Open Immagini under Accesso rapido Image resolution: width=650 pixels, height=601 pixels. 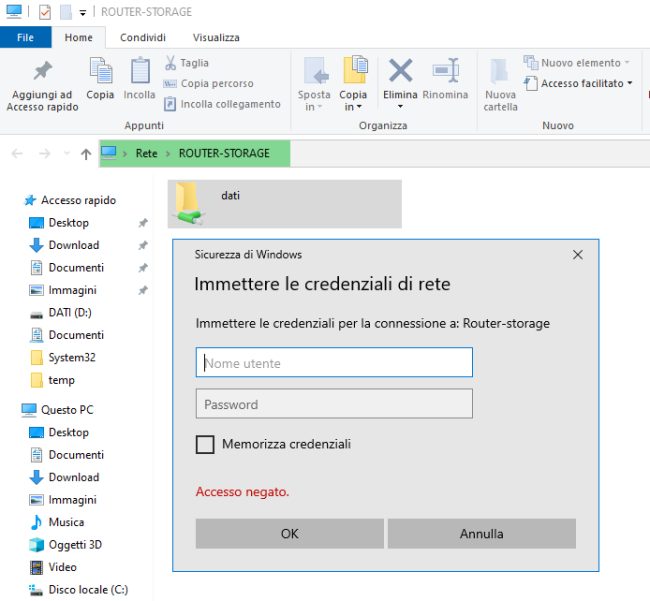pos(72,290)
